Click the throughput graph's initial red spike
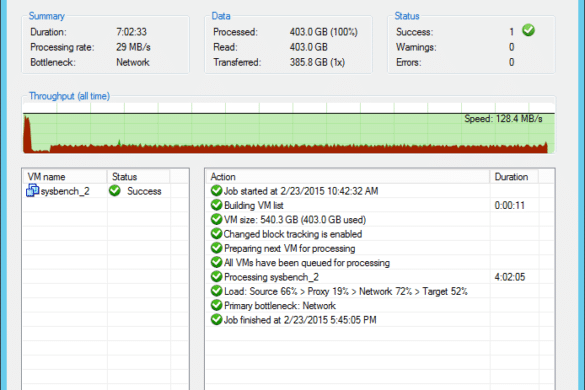 27,134
